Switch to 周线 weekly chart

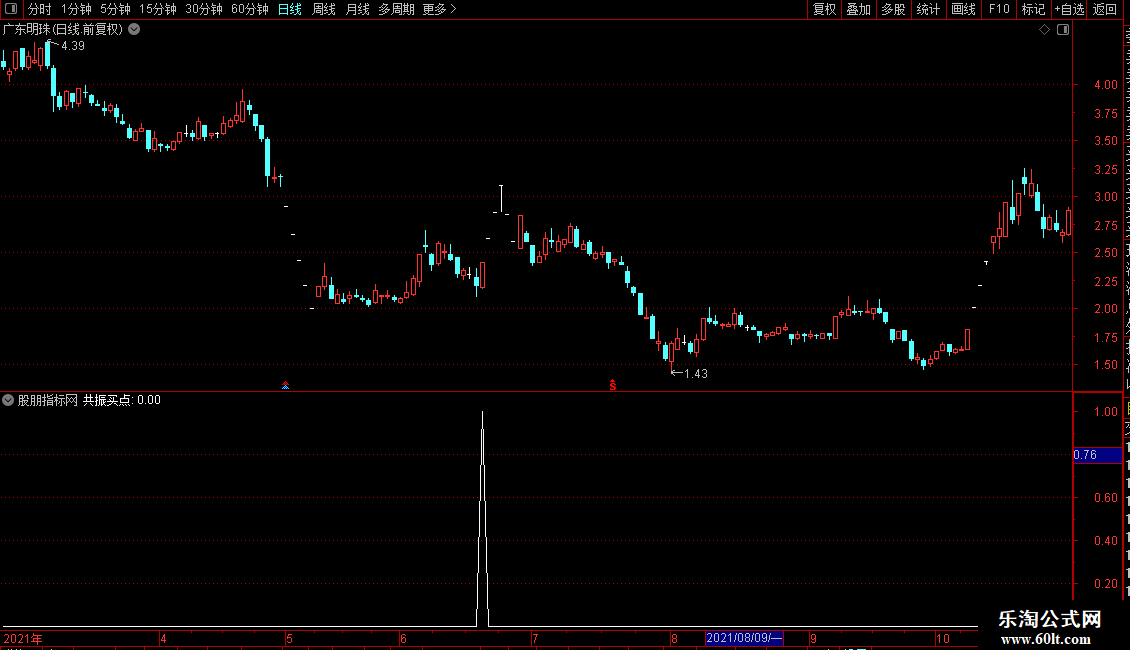pos(324,9)
